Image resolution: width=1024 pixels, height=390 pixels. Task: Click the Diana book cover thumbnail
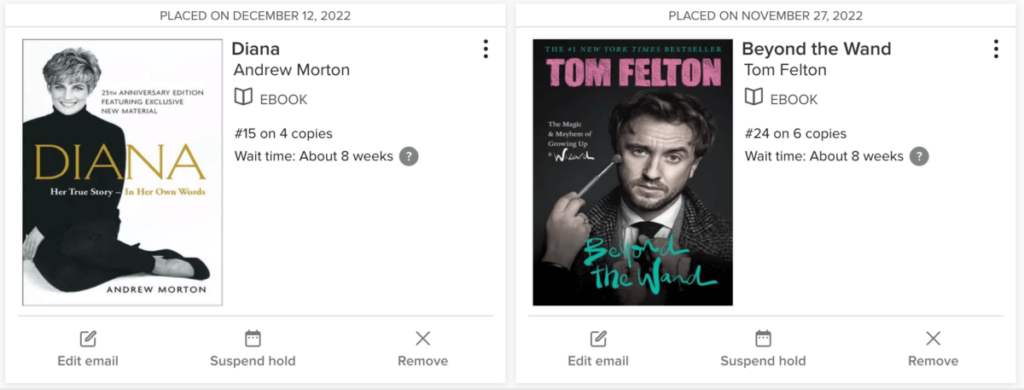[x=123, y=172]
